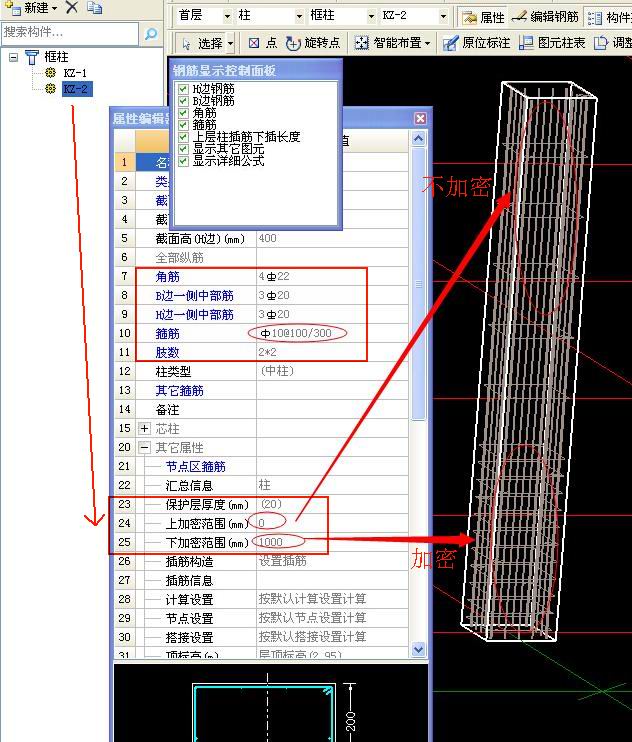
Task: Open the 新建 dropdown arrow
Action: [x=55, y=8]
